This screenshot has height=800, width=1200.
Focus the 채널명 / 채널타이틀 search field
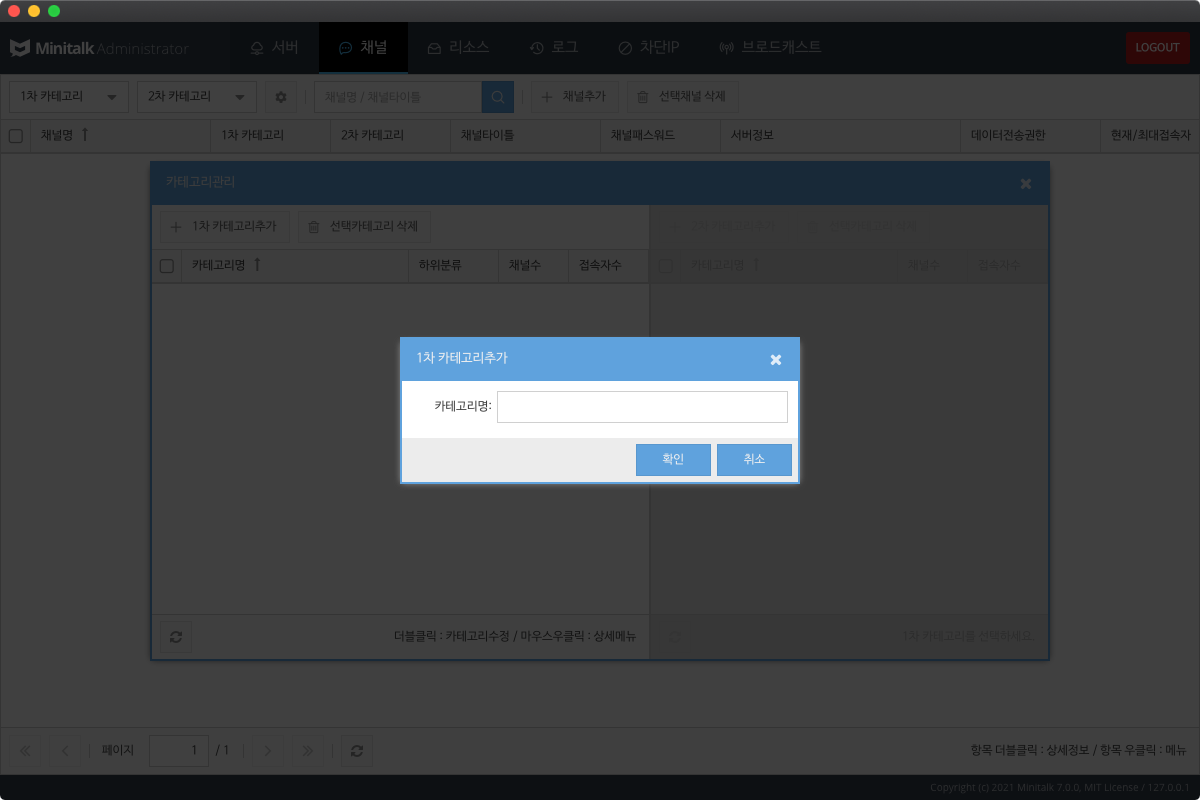[398, 97]
